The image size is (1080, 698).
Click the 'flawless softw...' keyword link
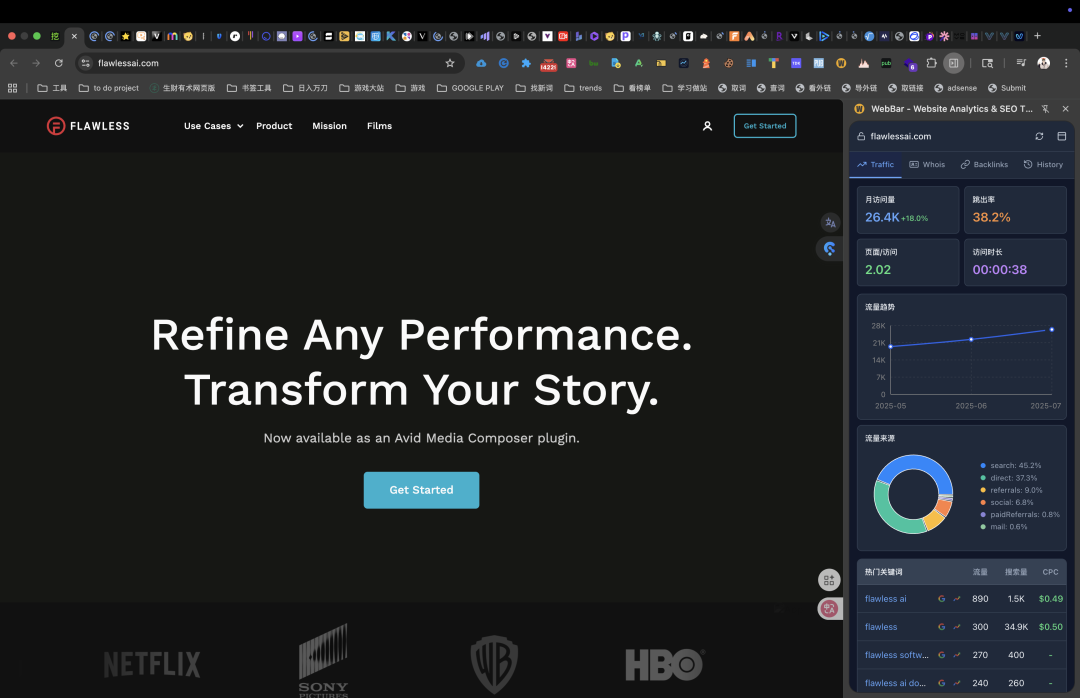(x=896, y=655)
